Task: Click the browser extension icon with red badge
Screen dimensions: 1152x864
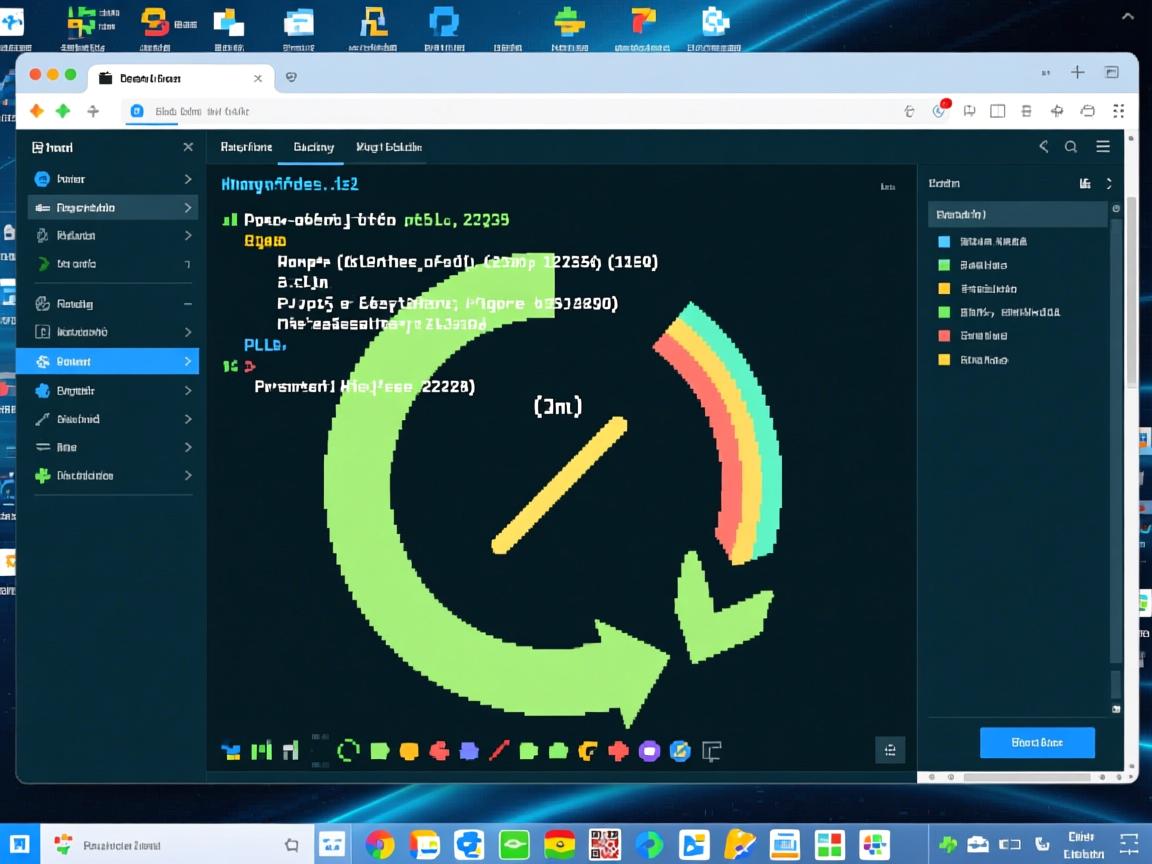Action: (x=939, y=111)
